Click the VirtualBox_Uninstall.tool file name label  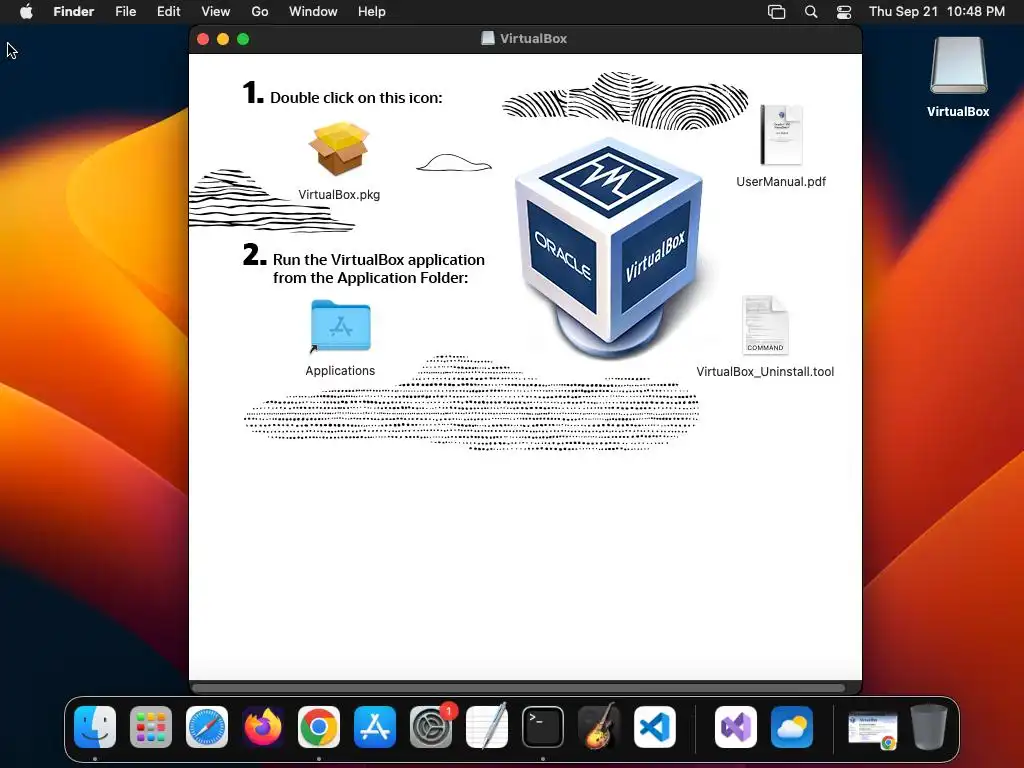click(x=765, y=372)
